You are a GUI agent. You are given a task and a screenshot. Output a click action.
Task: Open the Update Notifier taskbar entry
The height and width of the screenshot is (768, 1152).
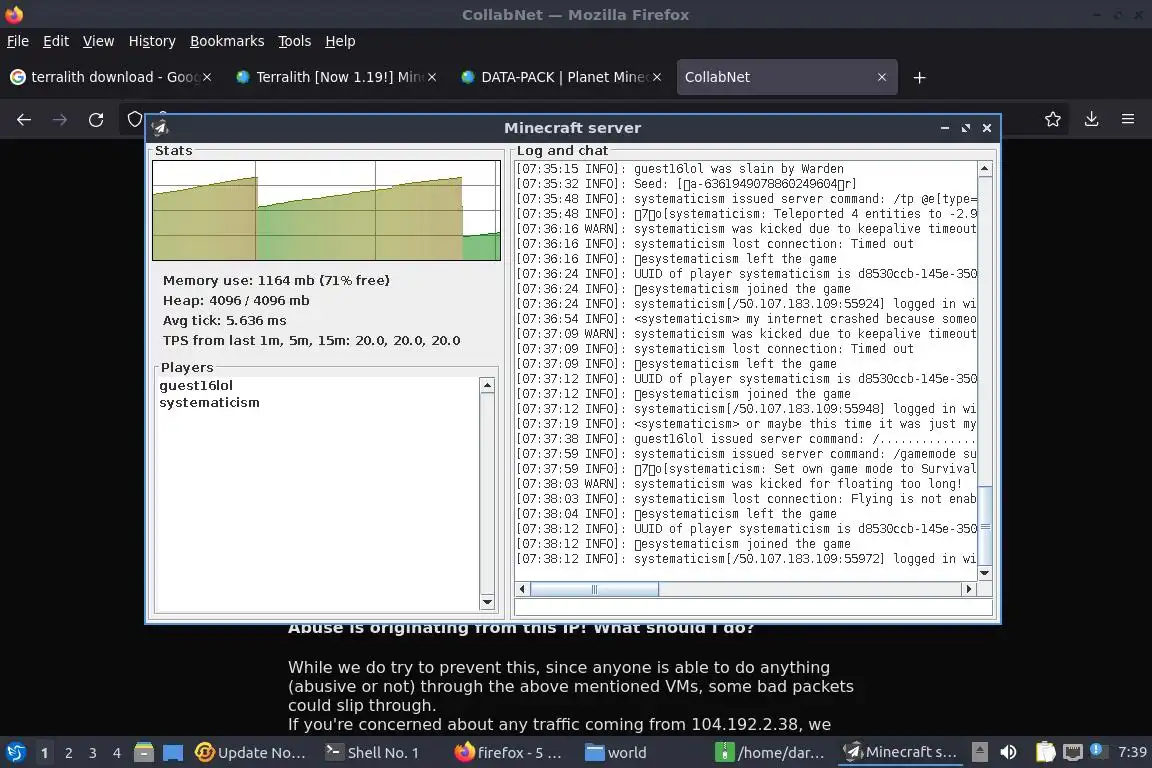coord(251,753)
